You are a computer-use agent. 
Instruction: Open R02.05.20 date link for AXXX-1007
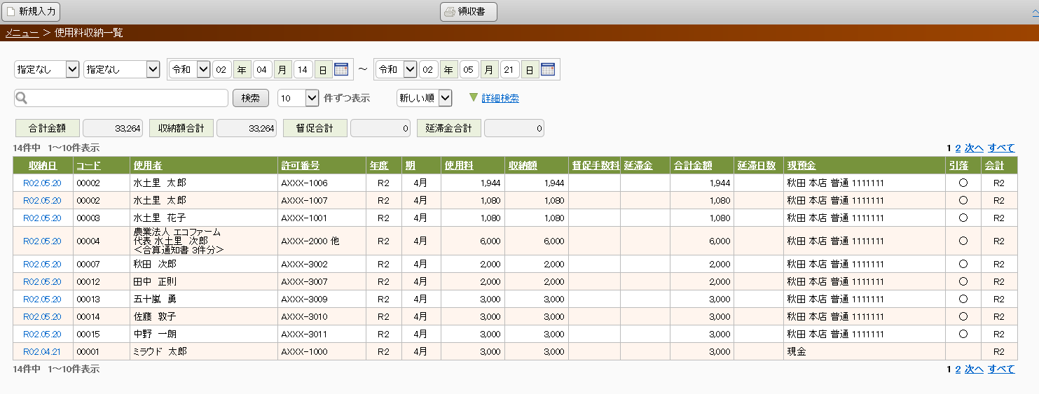(42, 200)
